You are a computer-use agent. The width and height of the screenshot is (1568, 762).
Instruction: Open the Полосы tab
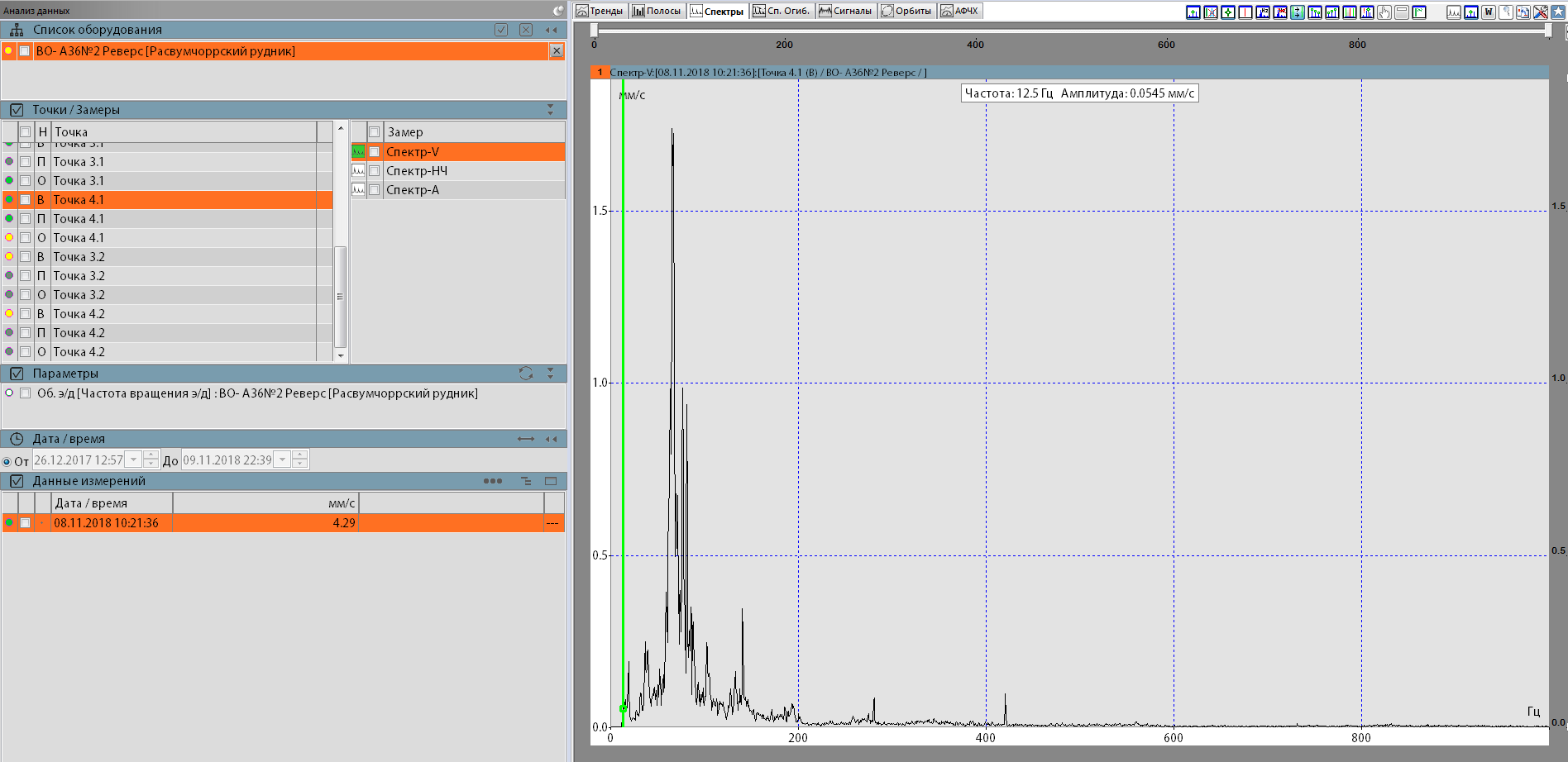[657, 11]
